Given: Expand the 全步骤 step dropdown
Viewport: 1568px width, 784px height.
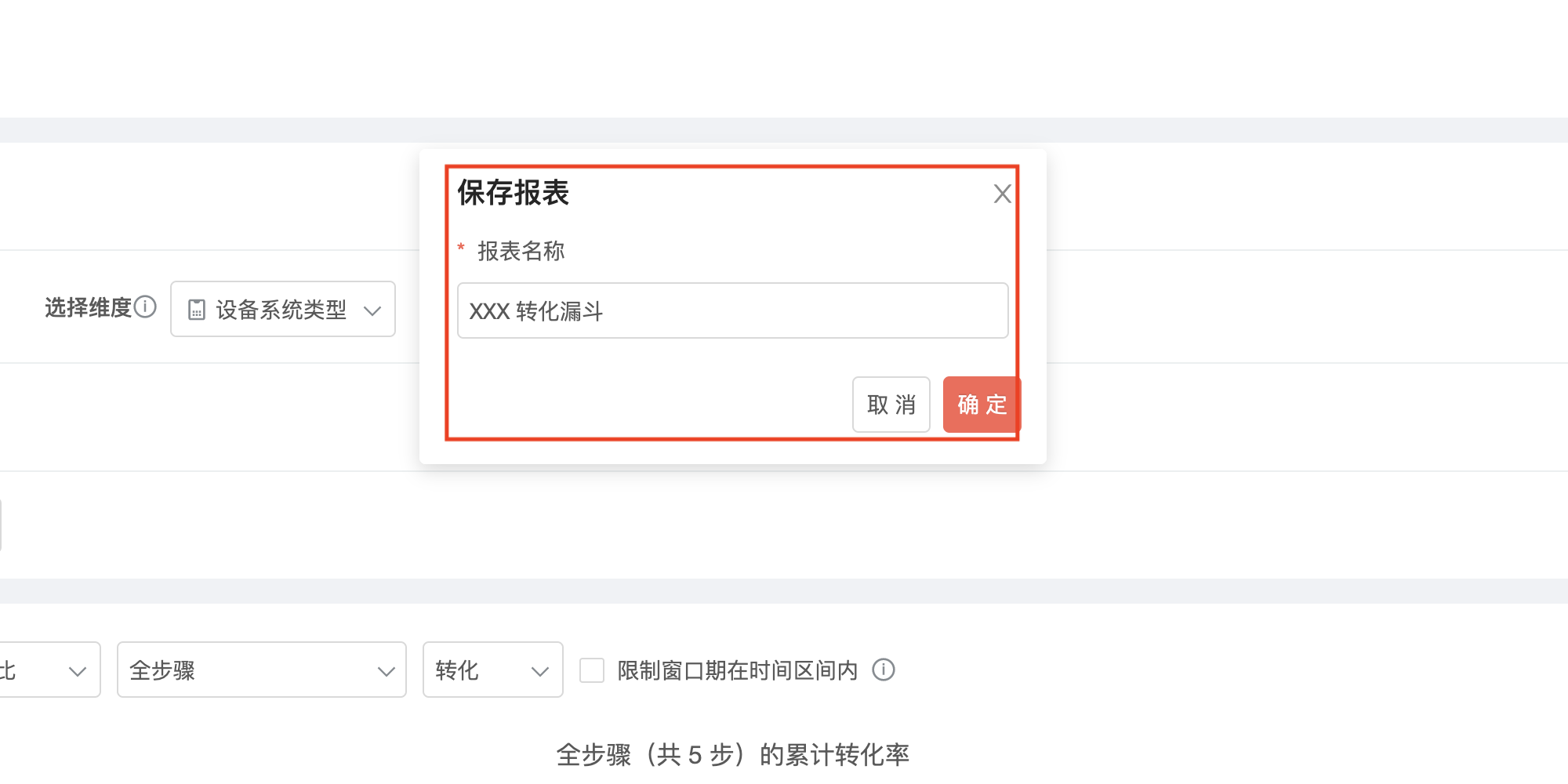Looking at the screenshot, I should tap(262, 670).
